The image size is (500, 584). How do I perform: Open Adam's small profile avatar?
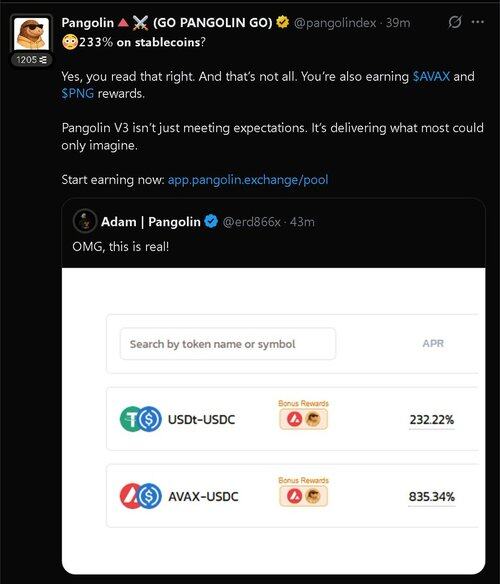pyautogui.click(x=85, y=221)
